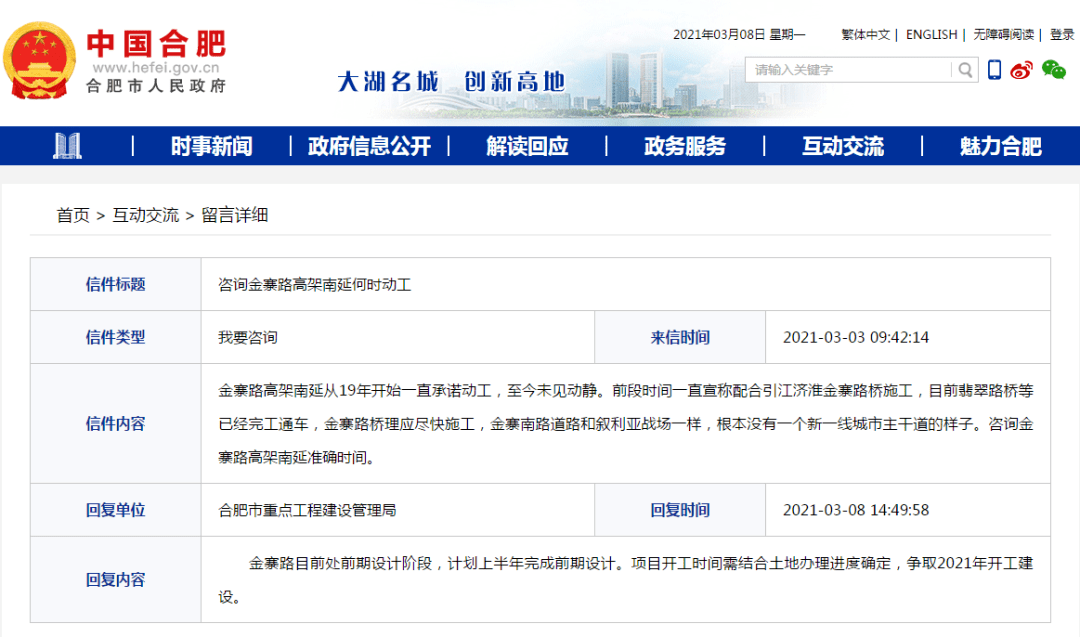This screenshot has width=1080, height=637.
Task: Open the 政务服务 menu
Action: (685, 146)
